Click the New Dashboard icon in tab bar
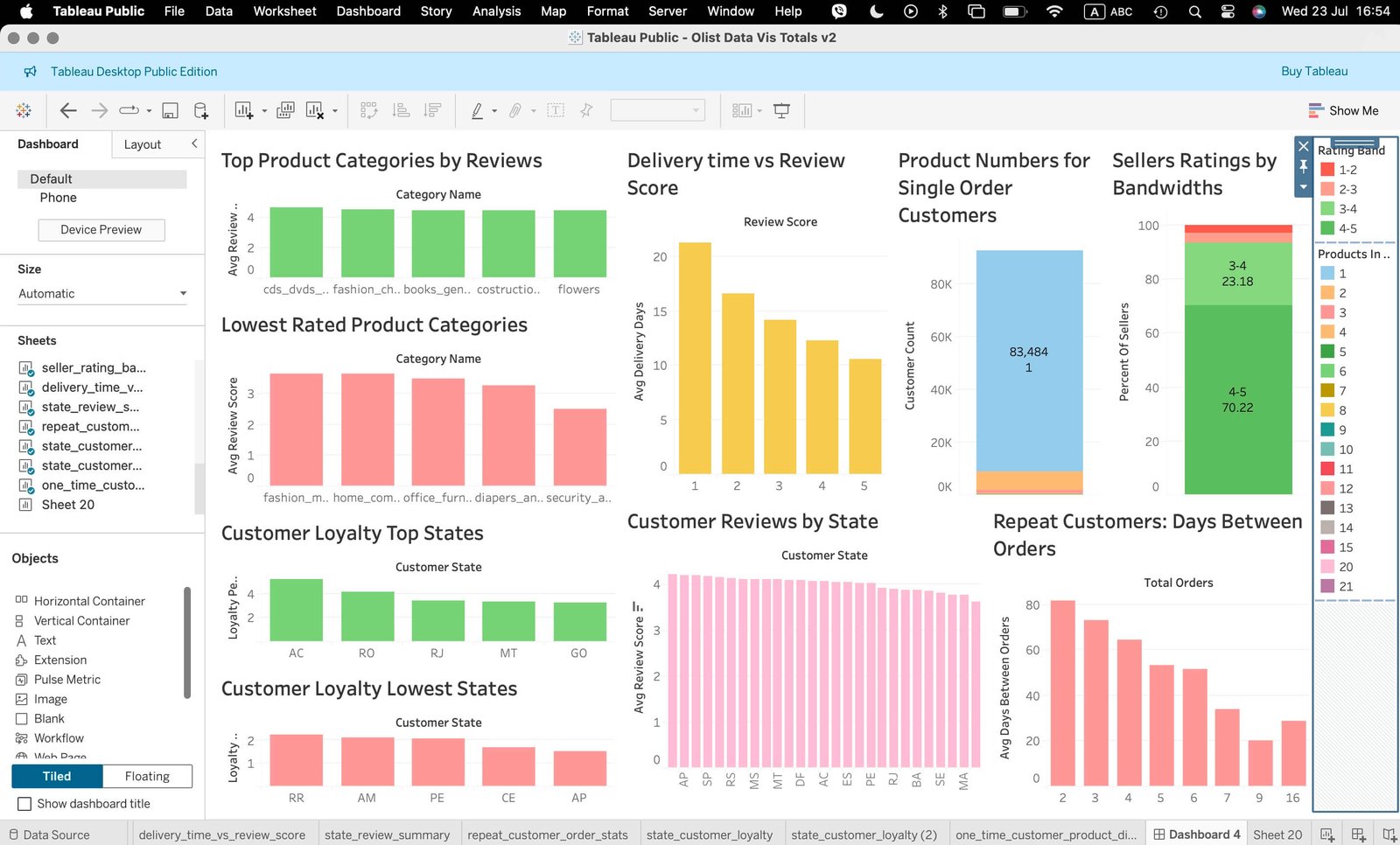 (1358, 835)
